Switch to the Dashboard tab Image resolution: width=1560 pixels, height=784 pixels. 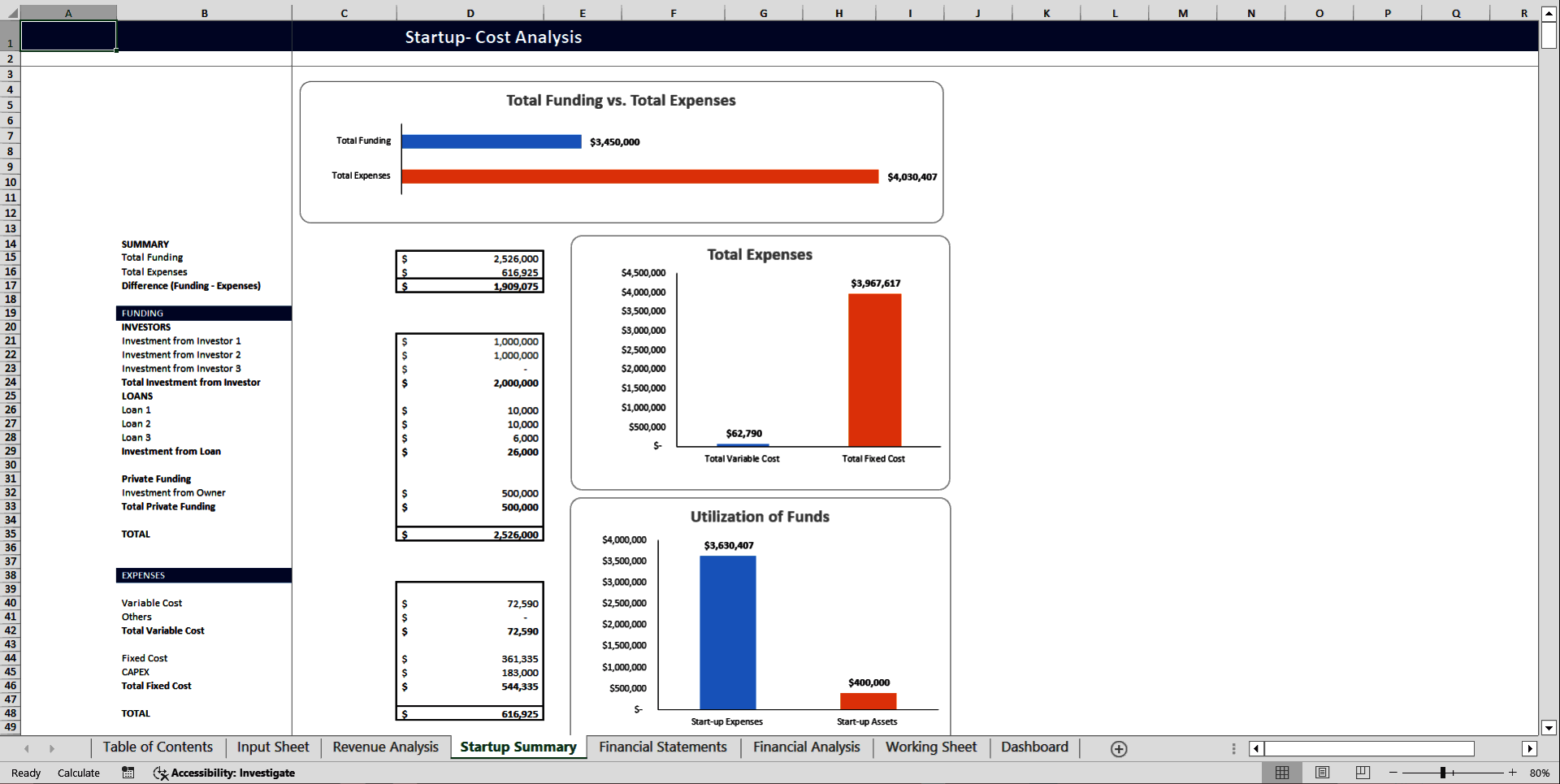point(1034,747)
